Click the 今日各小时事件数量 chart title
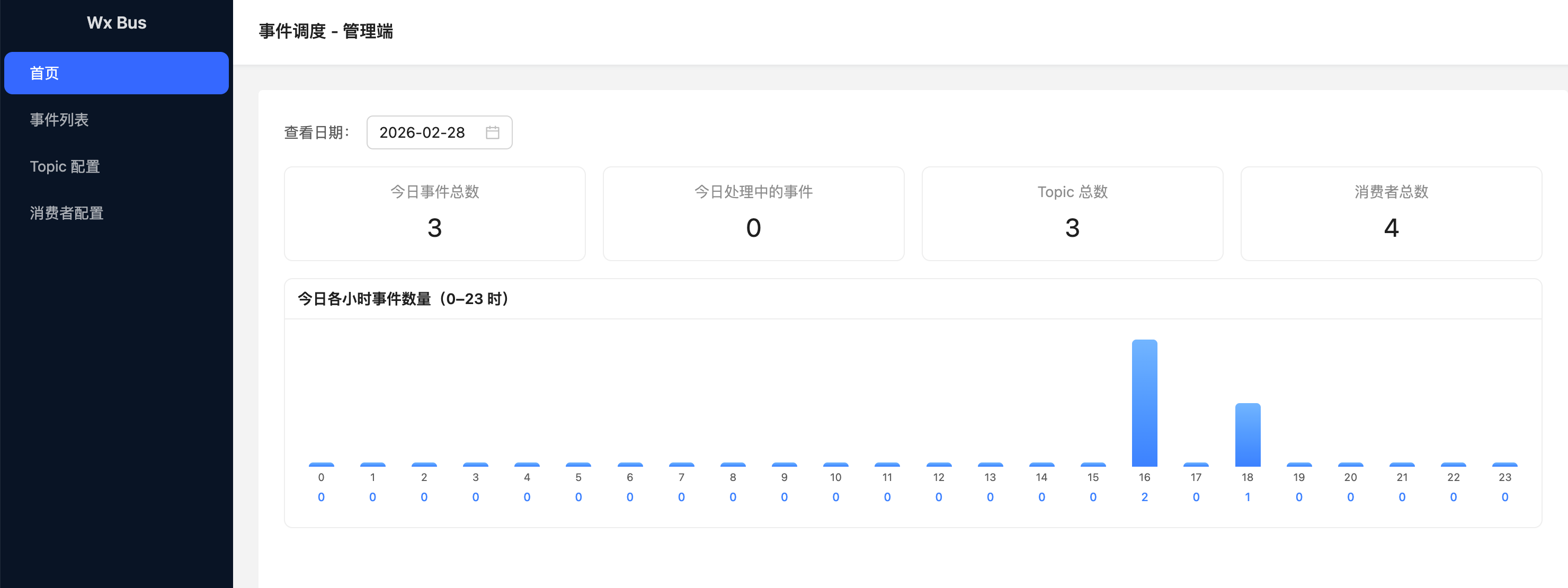The image size is (1568, 588). click(404, 299)
